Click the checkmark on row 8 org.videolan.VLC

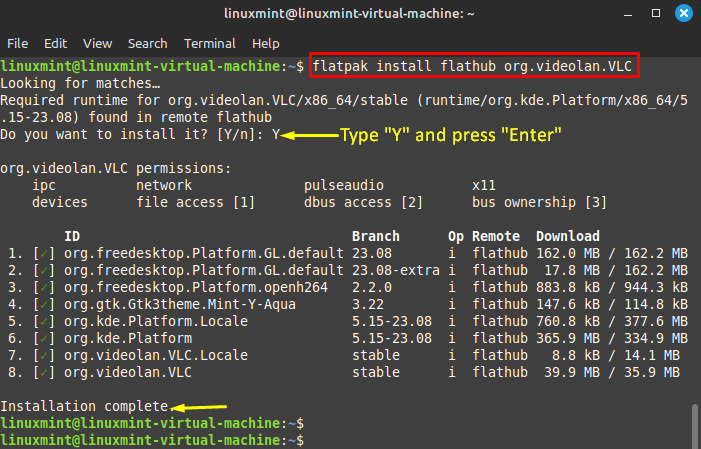coord(39,371)
